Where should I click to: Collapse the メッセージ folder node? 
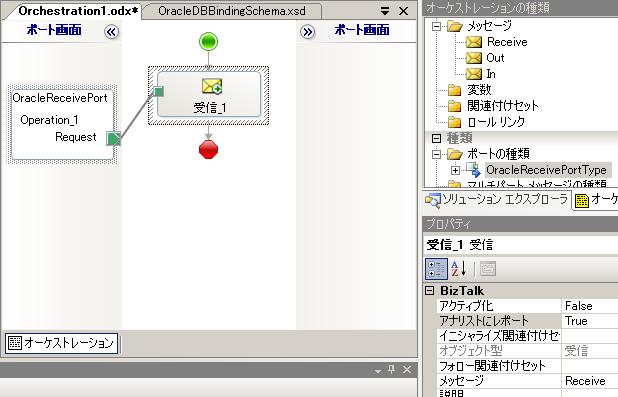point(436,26)
